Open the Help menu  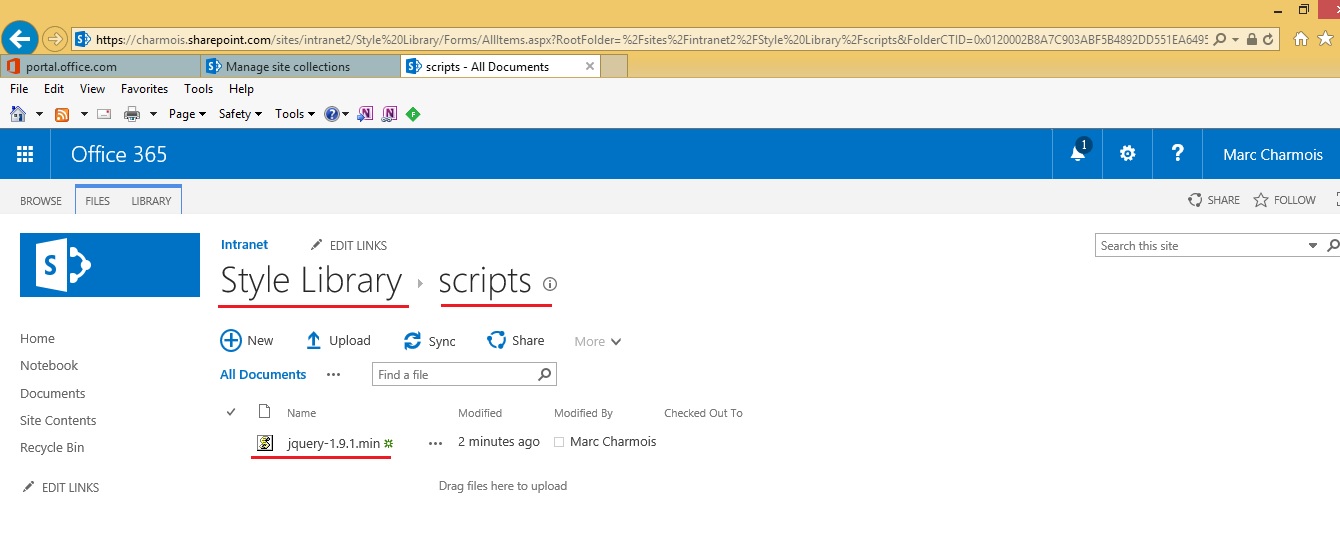(241, 89)
